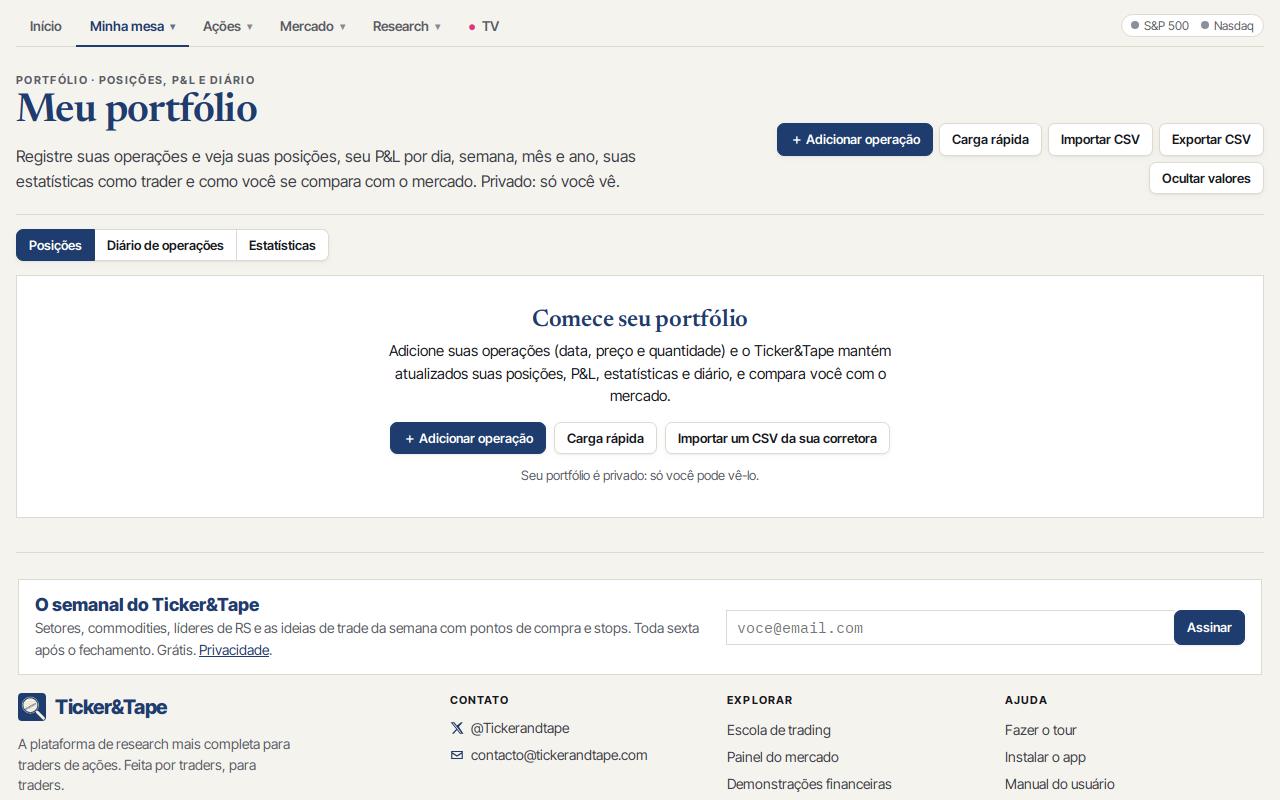Open the Painel do mercado link
This screenshot has width=1280, height=800.
tap(783, 757)
